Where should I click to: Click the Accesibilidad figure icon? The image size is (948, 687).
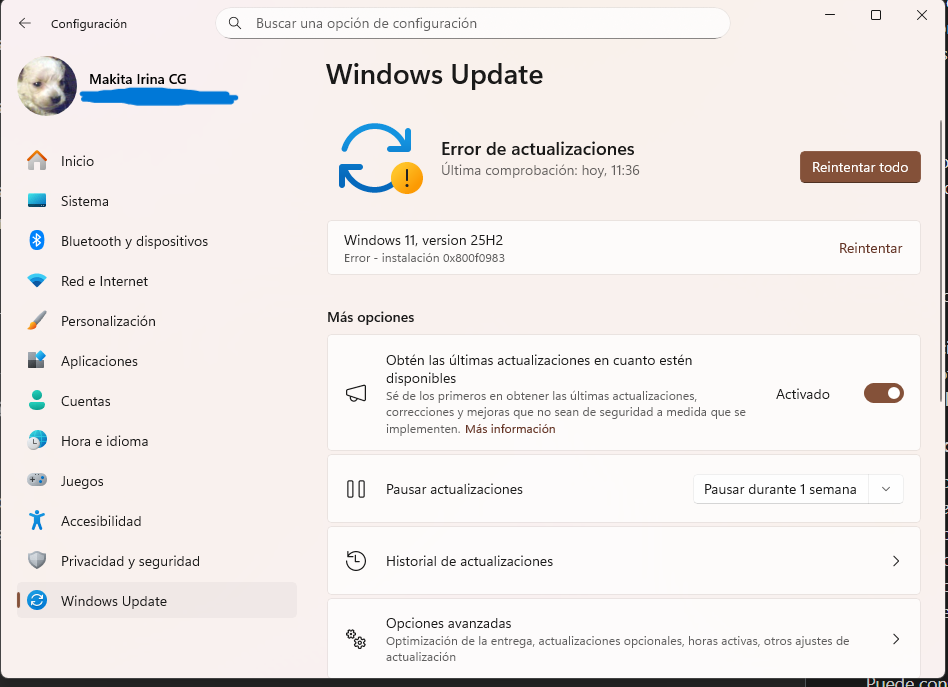(x=37, y=520)
